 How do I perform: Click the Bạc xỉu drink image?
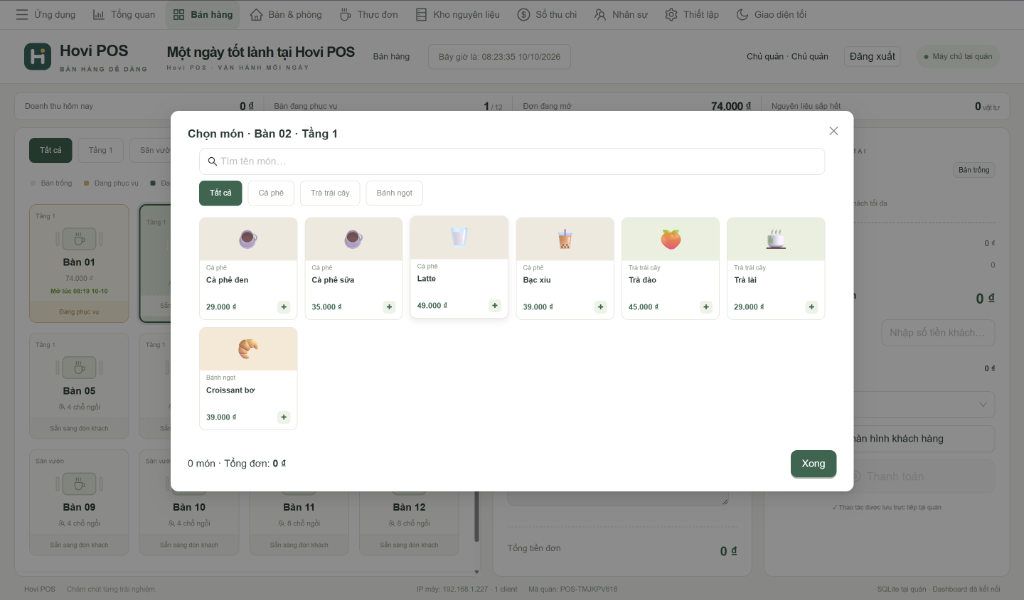[565, 239]
